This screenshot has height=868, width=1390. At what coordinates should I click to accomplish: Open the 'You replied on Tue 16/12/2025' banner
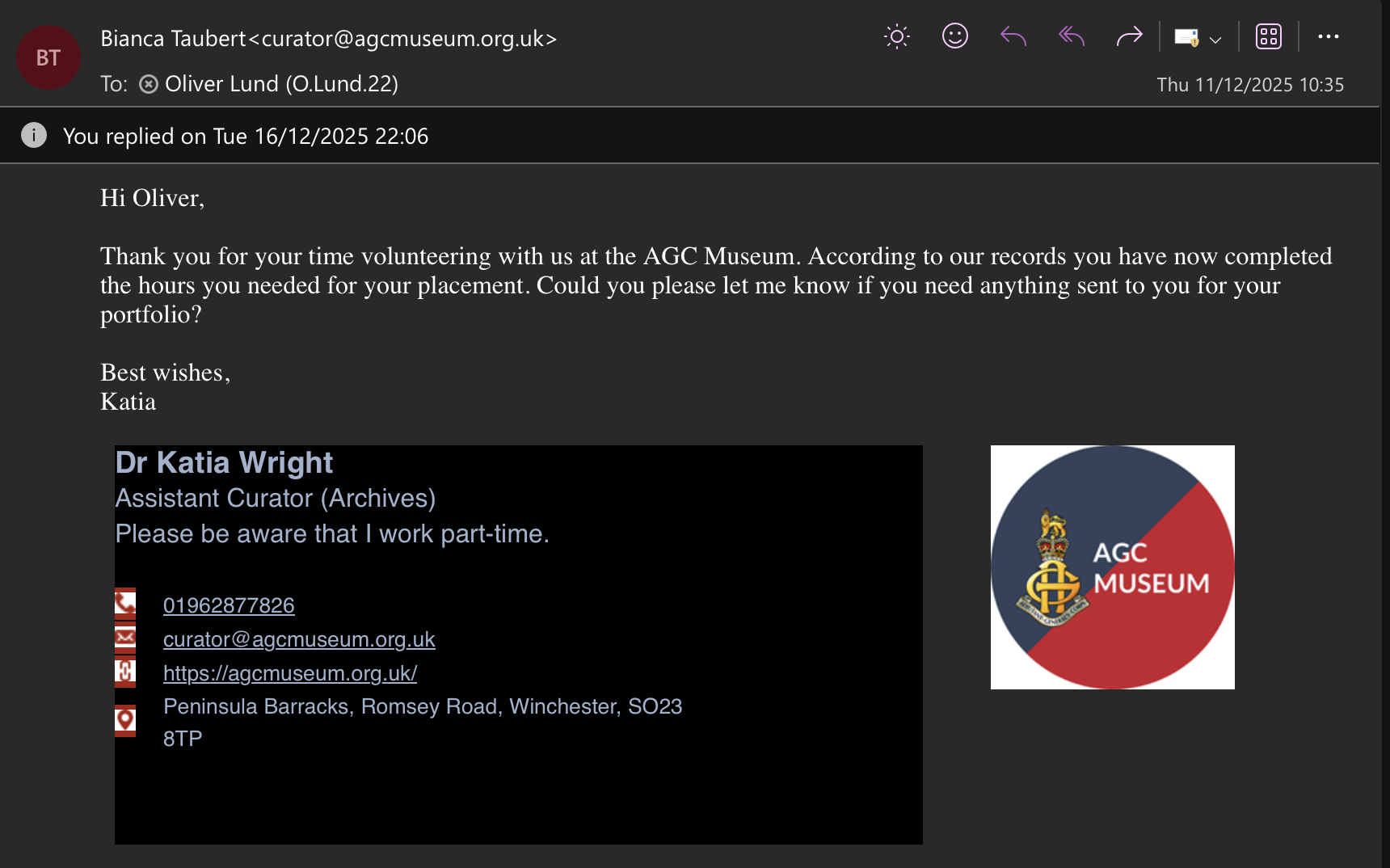246,137
